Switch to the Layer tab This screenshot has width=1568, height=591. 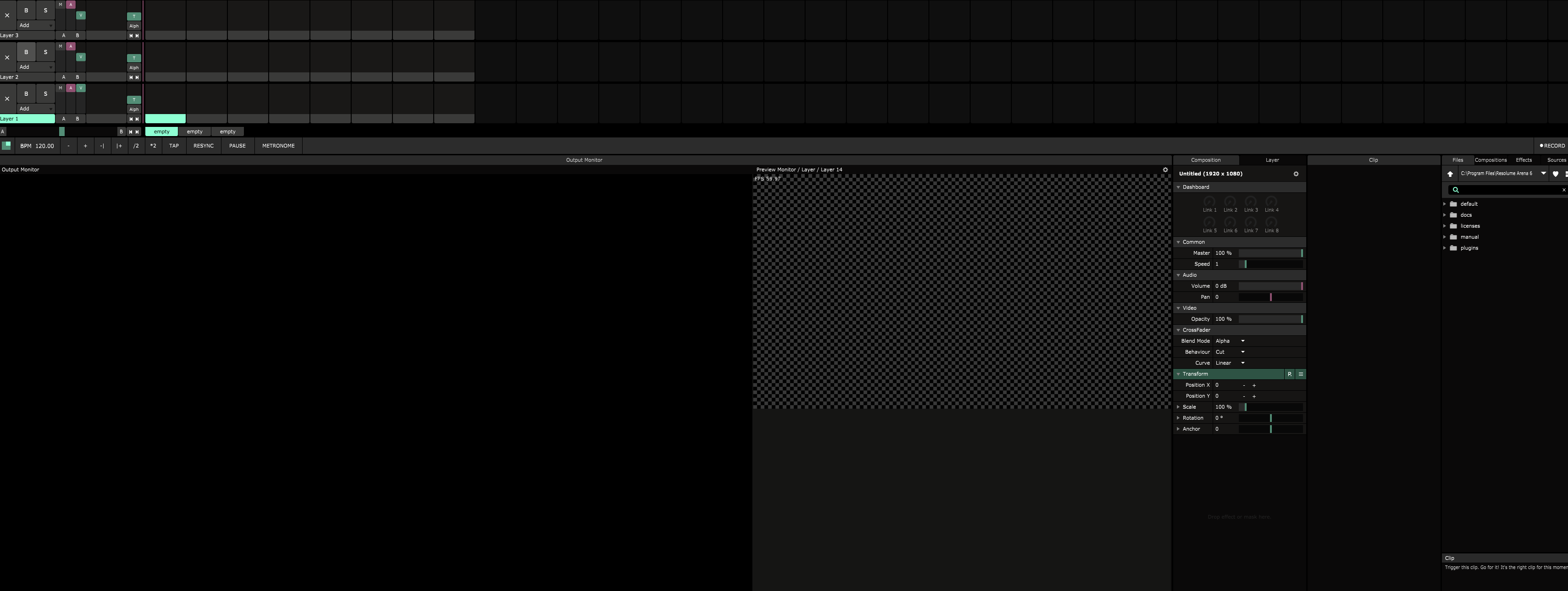[1272, 160]
